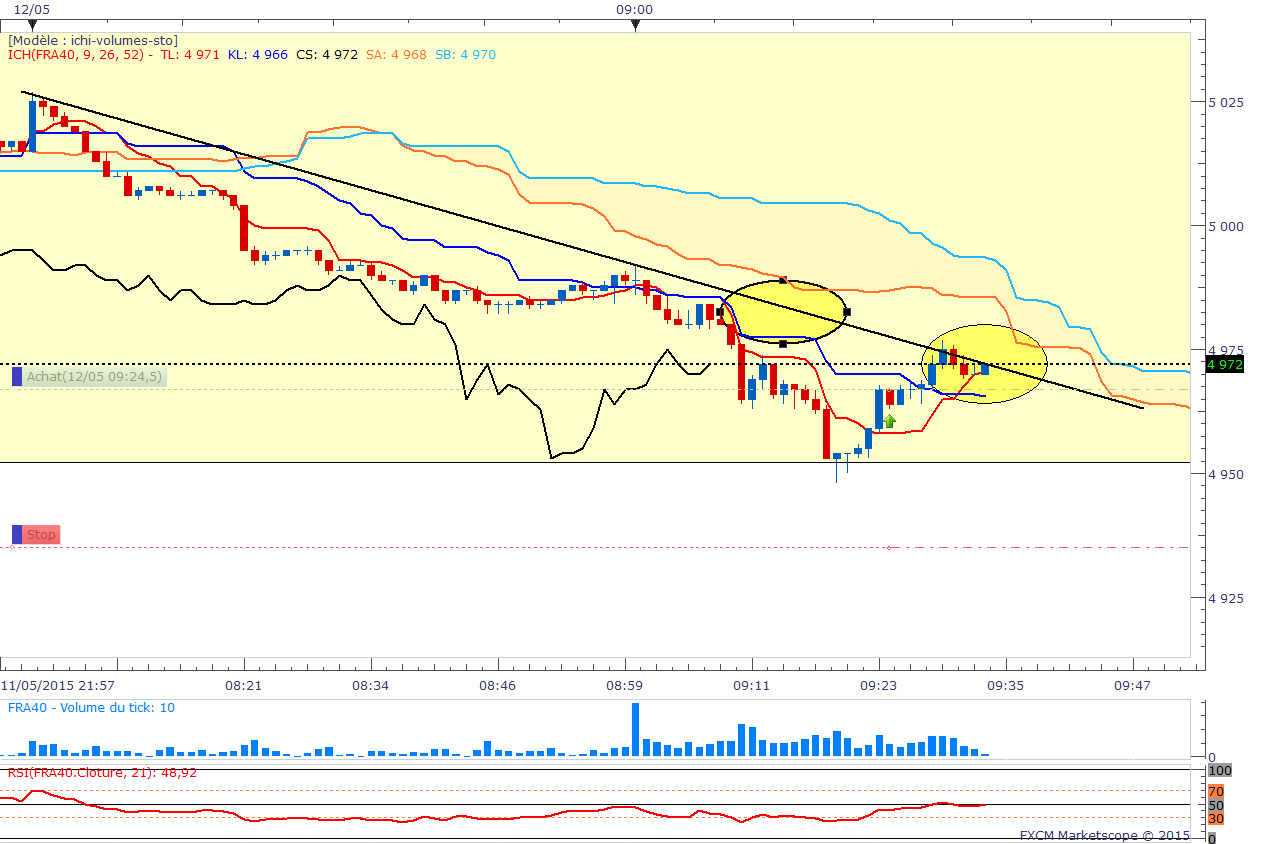Viewport: 1263px width, 844px height.
Task: Click the 09:11 time axis label
Action: click(750, 685)
